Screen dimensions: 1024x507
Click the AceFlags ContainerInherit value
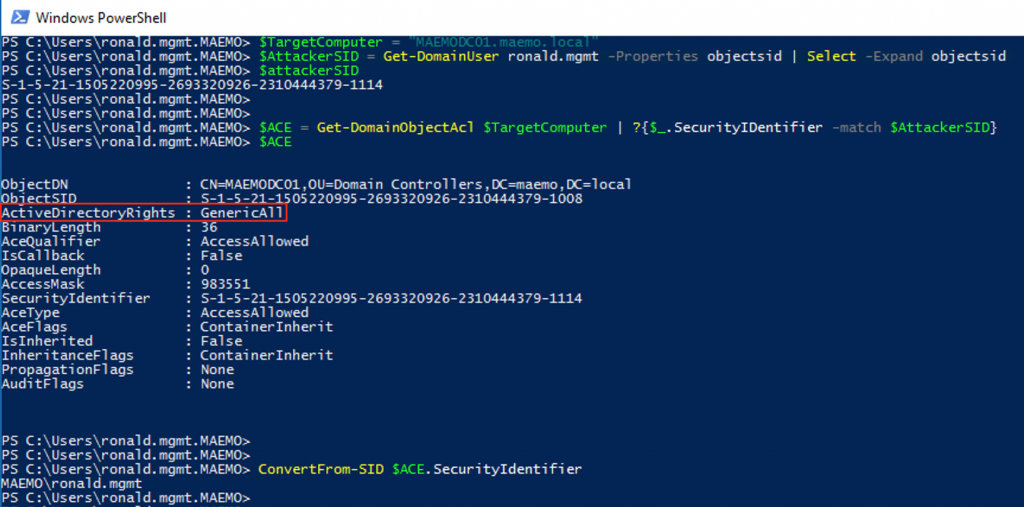[266, 327]
